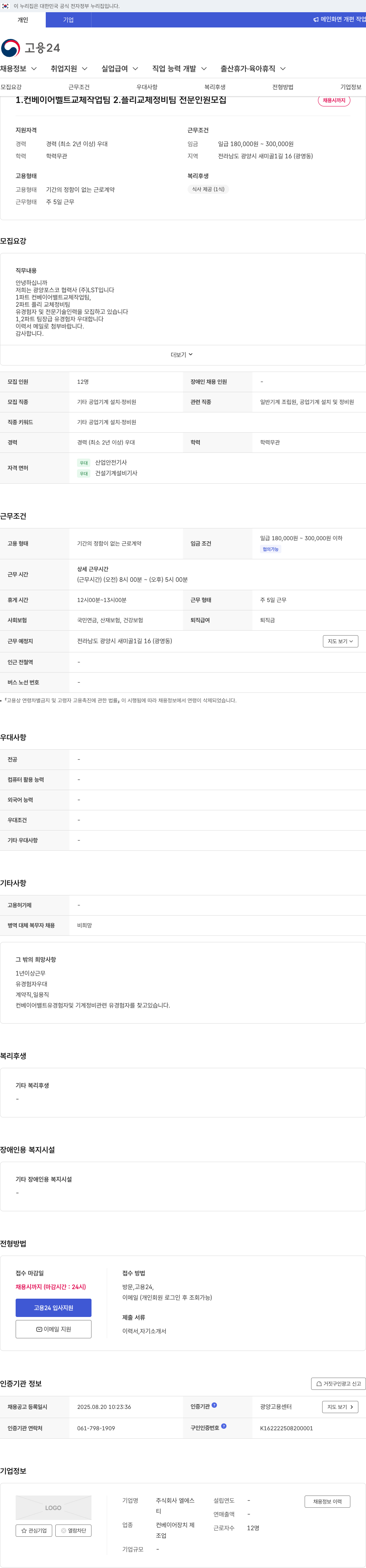Report via 거짓구인광고 신고 button

pyautogui.click(x=339, y=1384)
